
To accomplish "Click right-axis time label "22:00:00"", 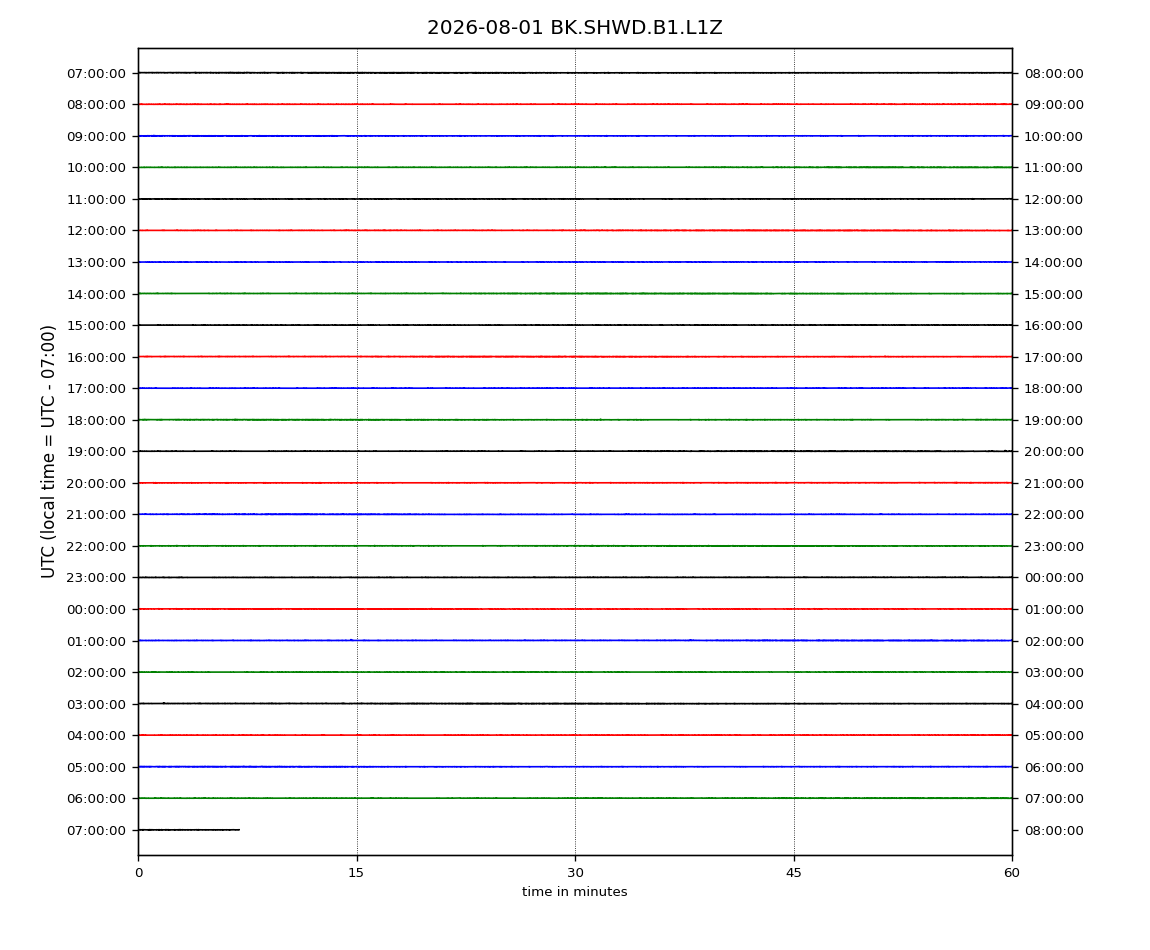I will pyautogui.click(x=1054, y=515).
